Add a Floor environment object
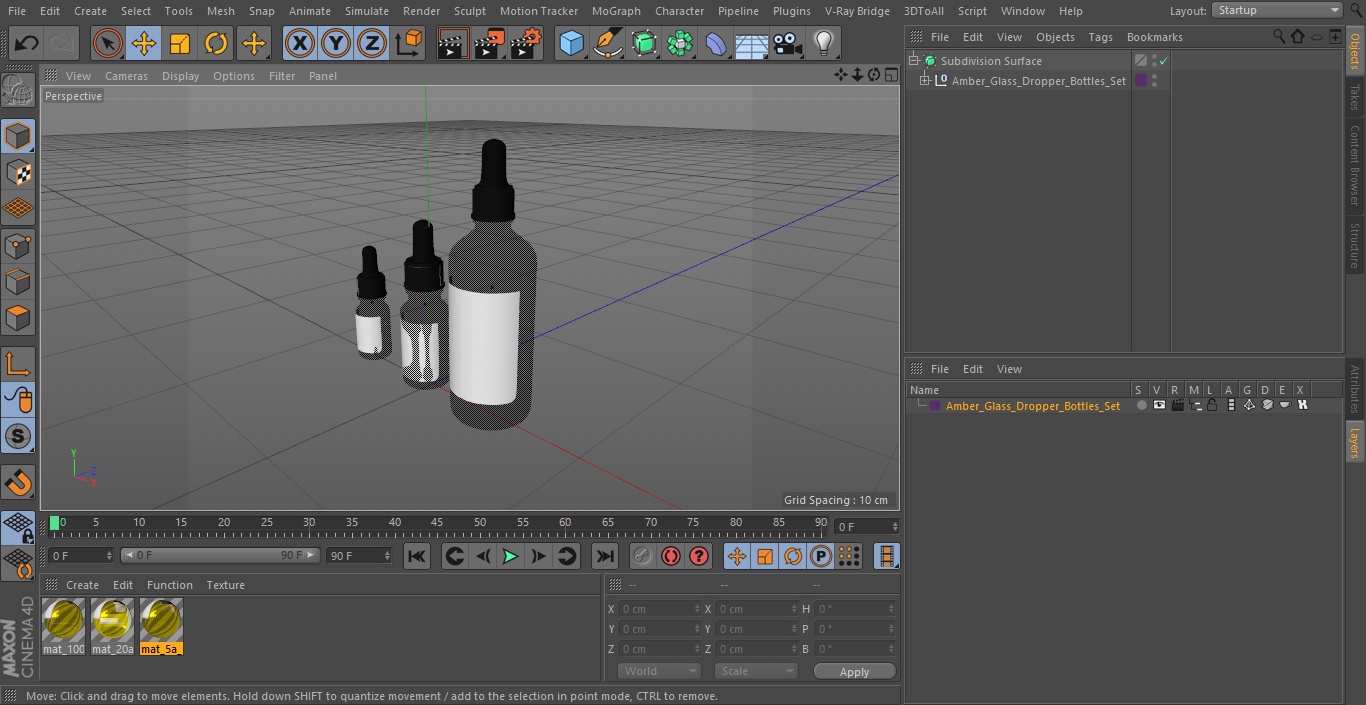This screenshot has height=705, width=1366. pyautogui.click(x=752, y=44)
